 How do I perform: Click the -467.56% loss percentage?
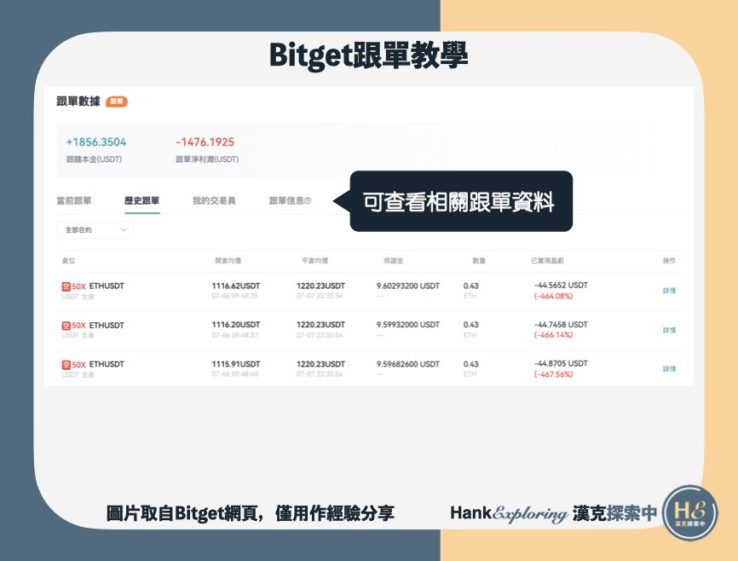(554, 374)
